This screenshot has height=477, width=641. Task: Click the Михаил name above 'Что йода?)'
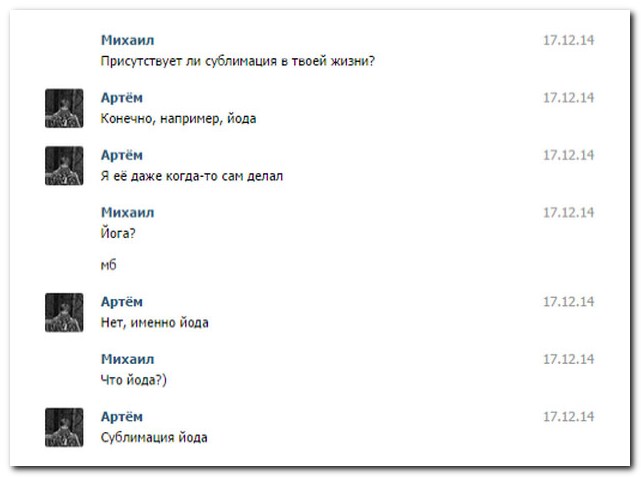tap(128, 358)
